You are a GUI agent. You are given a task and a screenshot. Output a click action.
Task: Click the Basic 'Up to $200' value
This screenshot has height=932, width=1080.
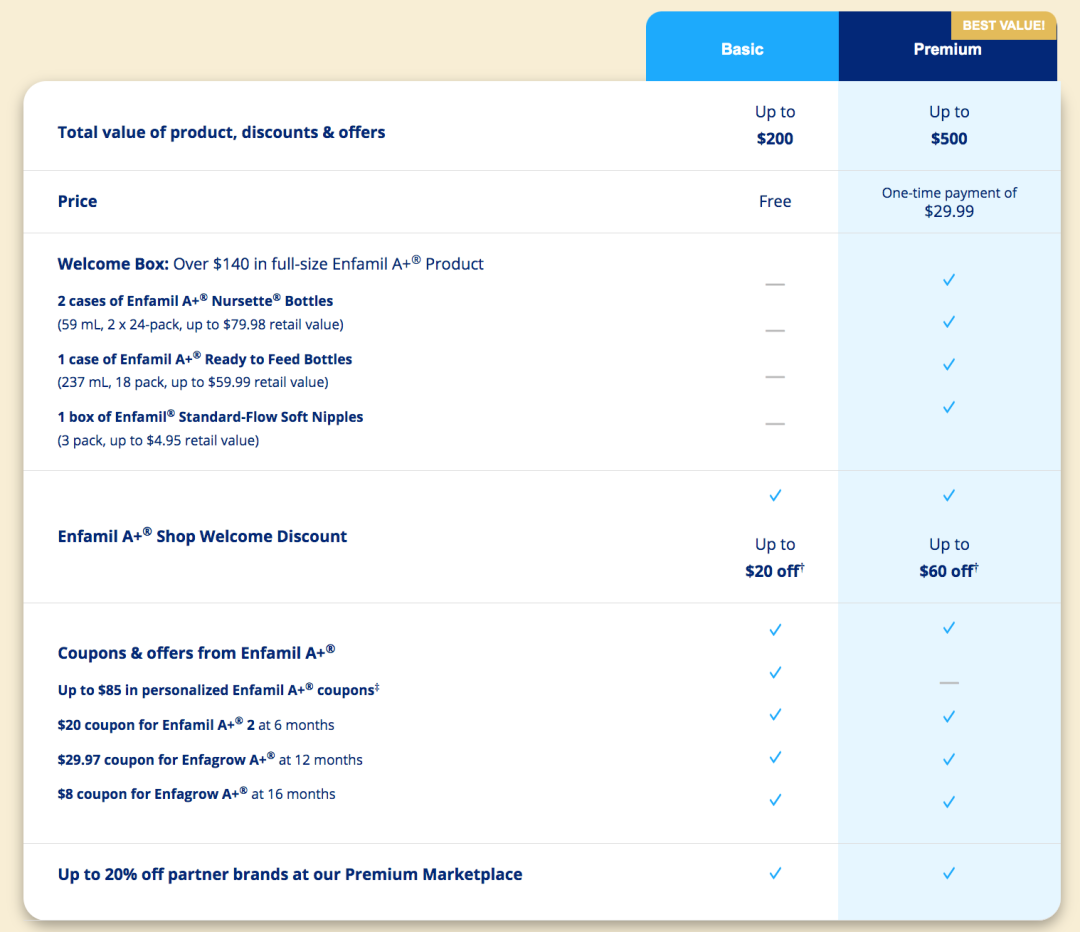click(x=775, y=125)
